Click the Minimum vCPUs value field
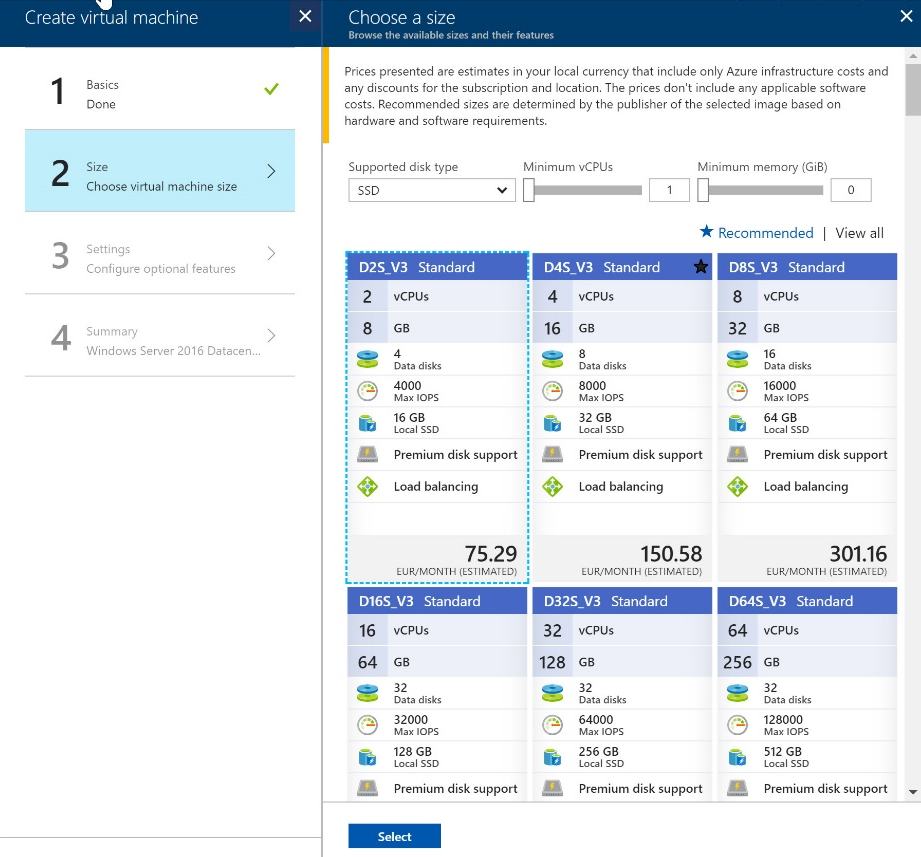Image resolution: width=921 pixels, height=857 pixels. pos(669,190)
